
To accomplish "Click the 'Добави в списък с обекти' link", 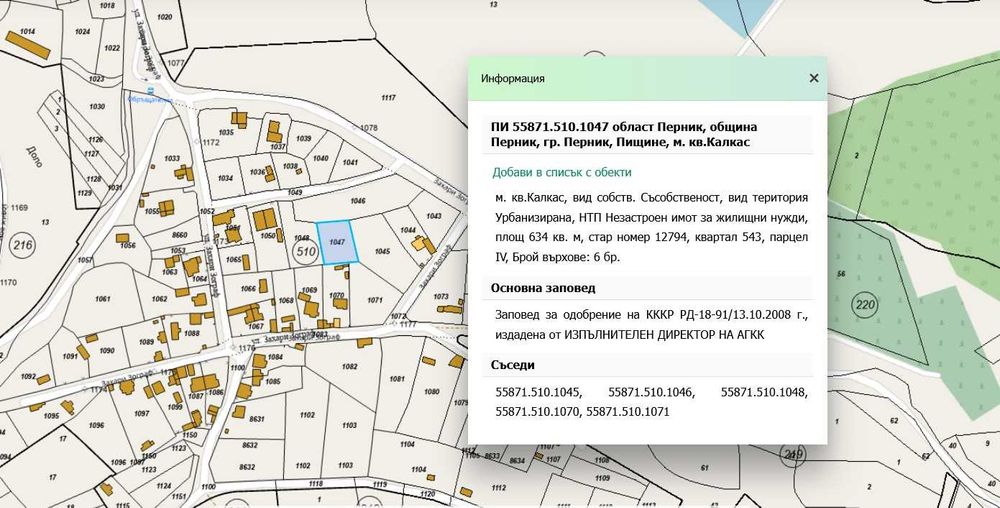I will [562, 172].
